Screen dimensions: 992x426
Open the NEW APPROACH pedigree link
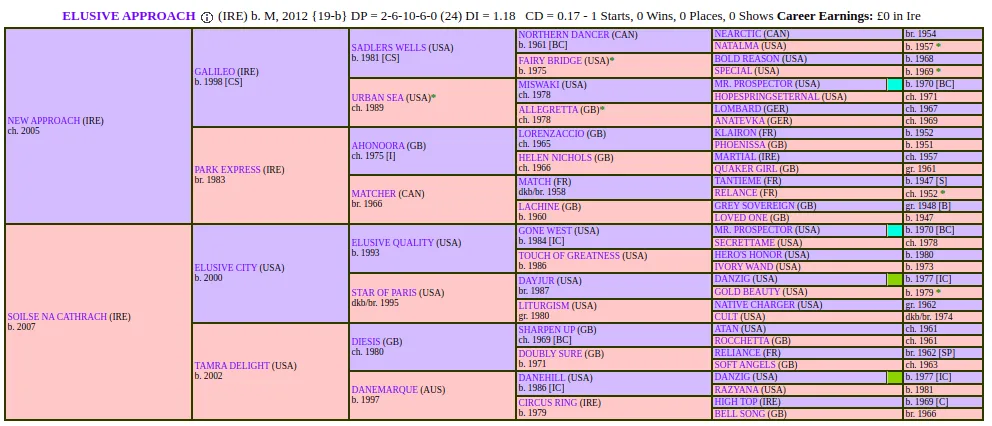pyautogui.click(x=44, y=121)
